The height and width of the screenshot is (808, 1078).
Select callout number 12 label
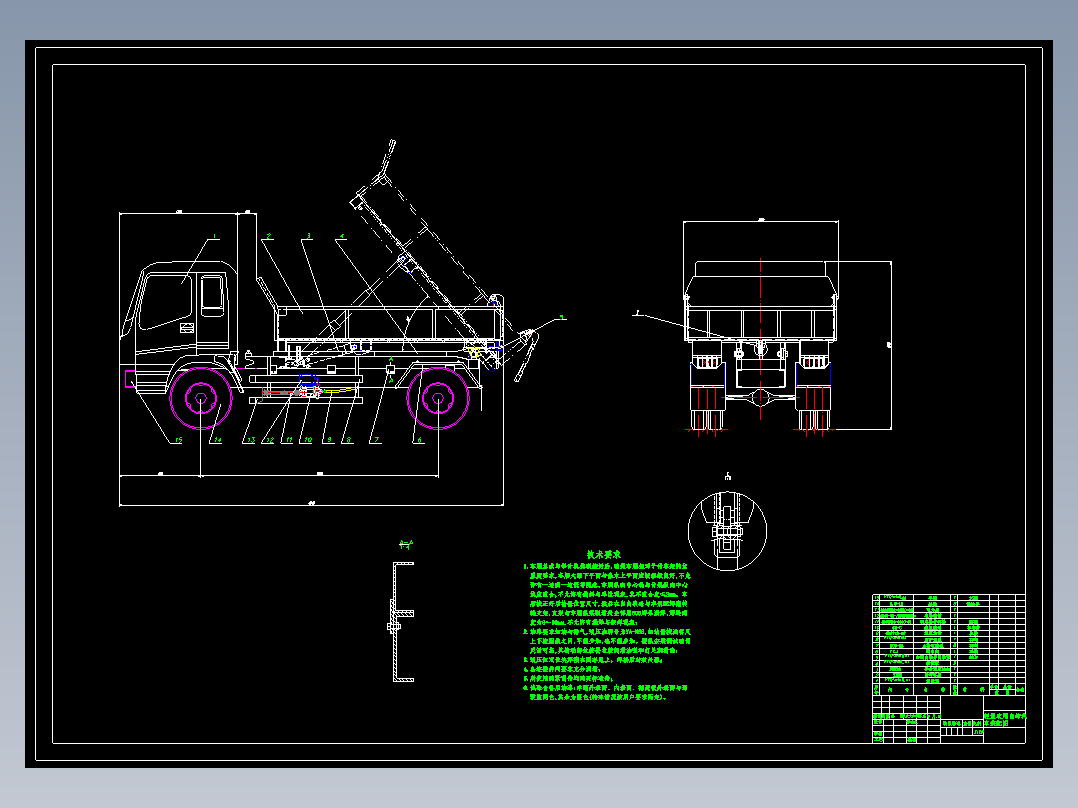(270, 439)
